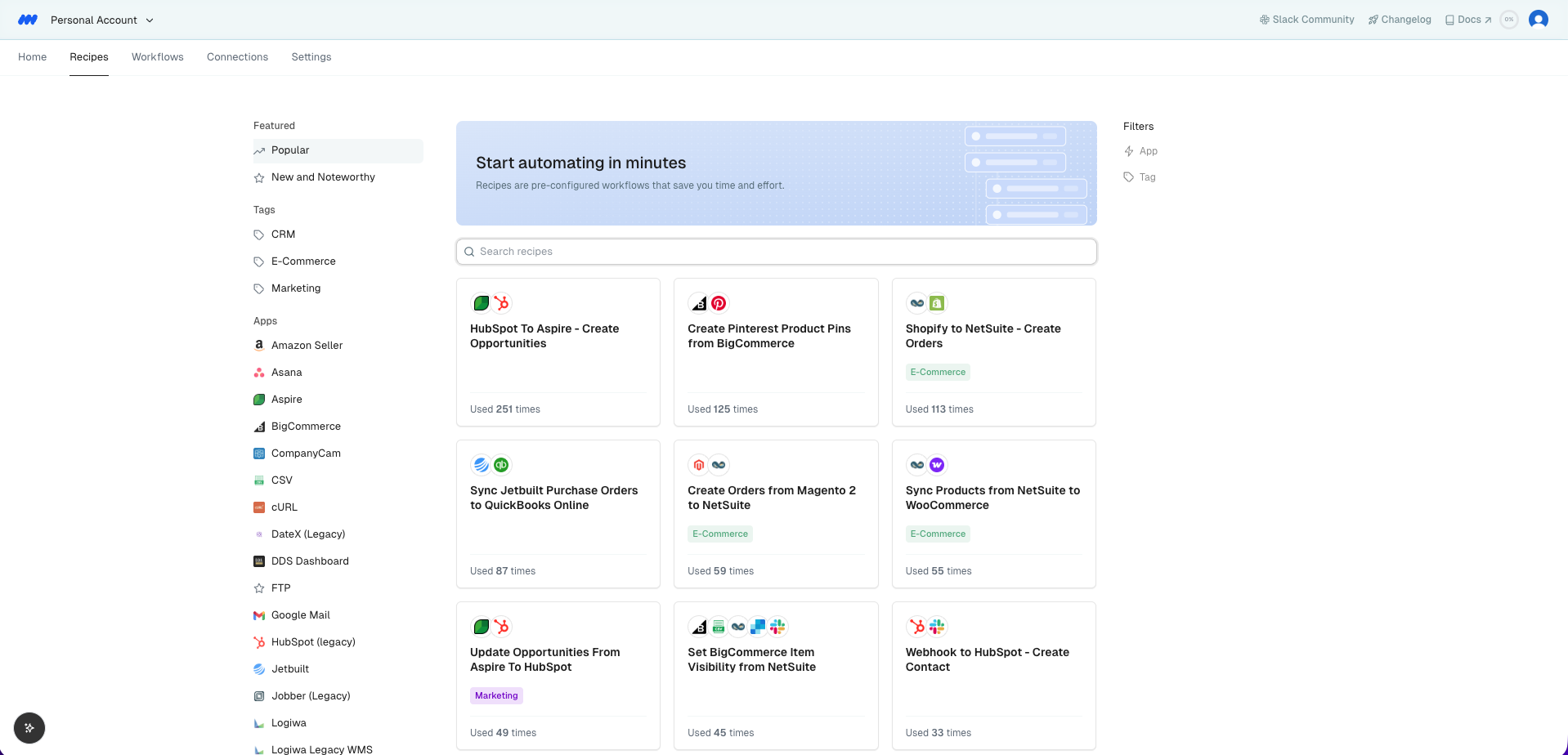Click Slack icon on Webhook to HubSpot card
The image size is (1568, 755).
(937, 627)
